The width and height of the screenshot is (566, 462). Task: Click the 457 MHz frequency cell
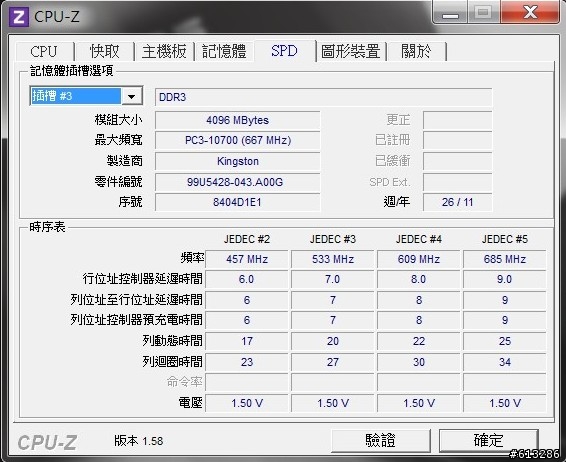pyautogui.click(x=247, y=259)
